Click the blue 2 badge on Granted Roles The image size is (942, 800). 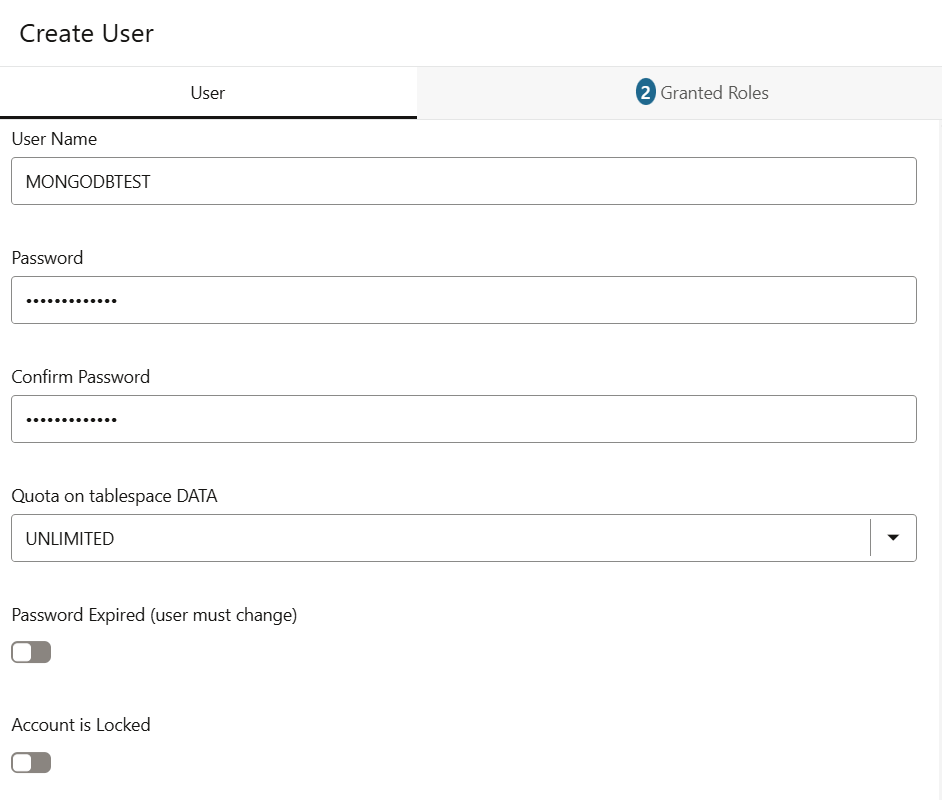pos(646,93)
